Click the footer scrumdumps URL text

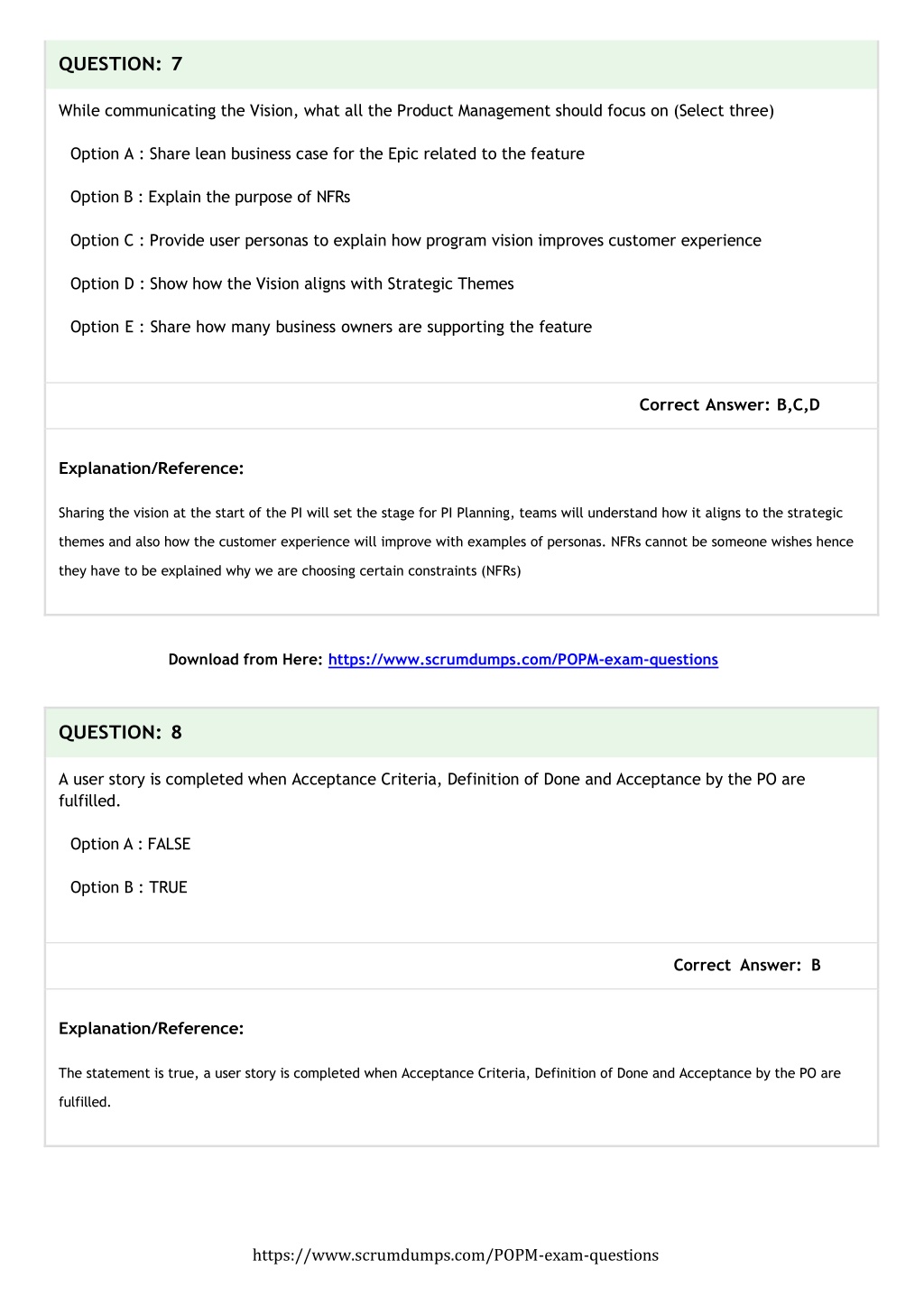(456, 1255)
